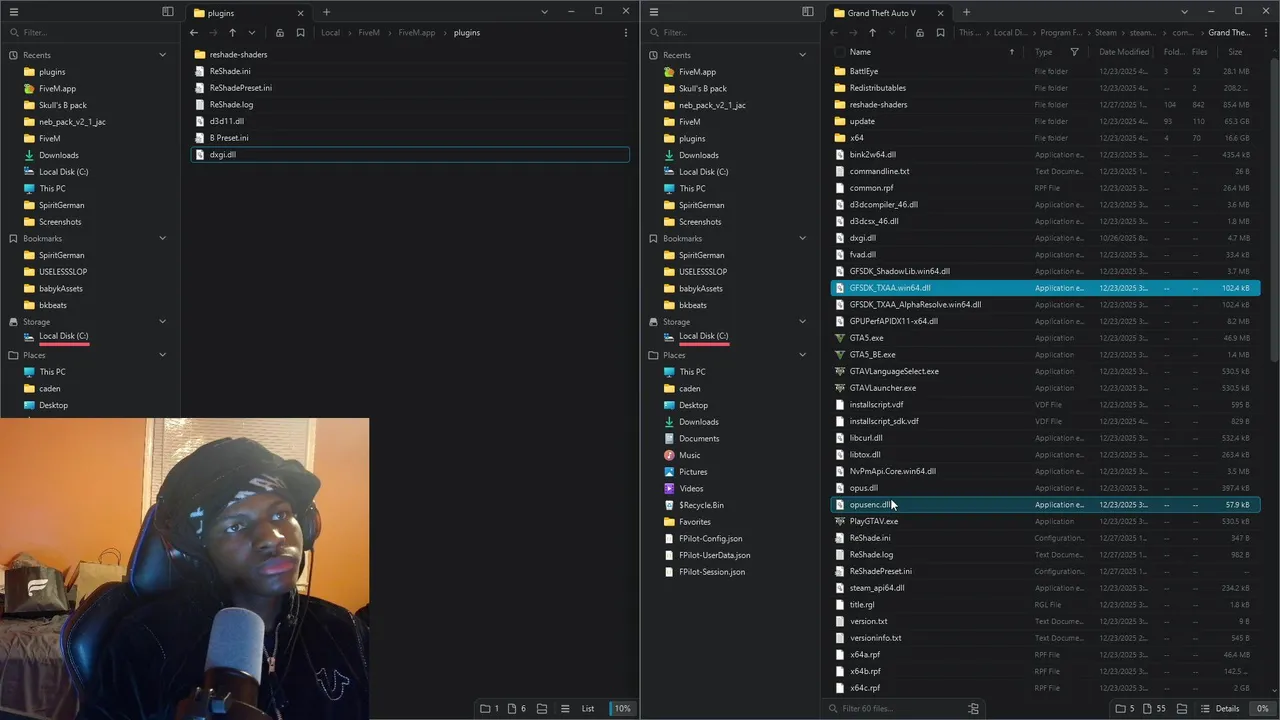Click Steam breadcrumb in GTA V window
This screenshot has height=720, width=1280.
[x=1106, y=33]
